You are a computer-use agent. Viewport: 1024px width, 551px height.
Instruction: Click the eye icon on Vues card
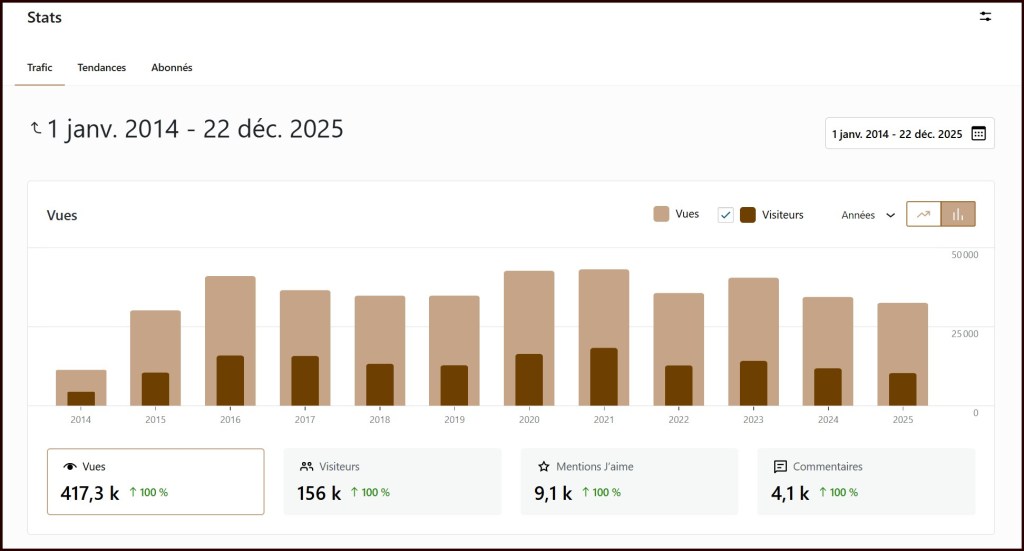(x=70, y=467)
